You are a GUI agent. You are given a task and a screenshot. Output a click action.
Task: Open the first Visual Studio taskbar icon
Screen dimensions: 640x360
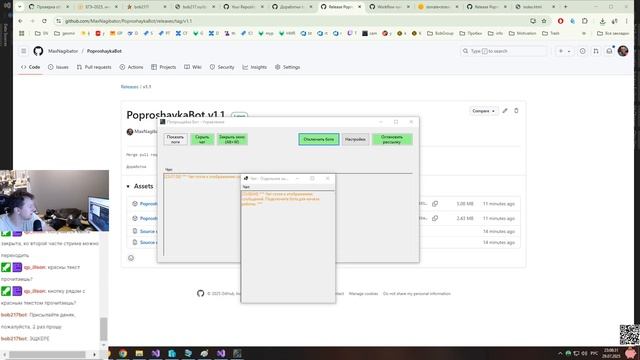point(156,353)
